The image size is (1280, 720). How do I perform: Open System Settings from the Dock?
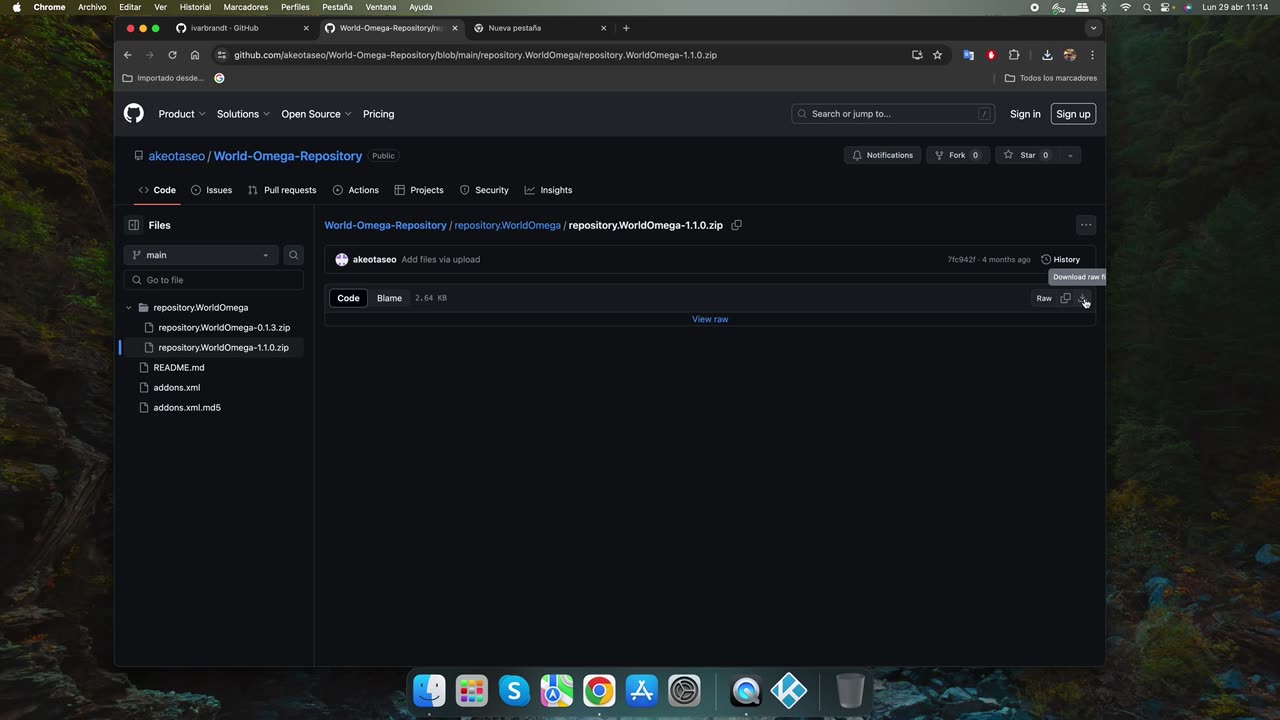click(684, 691)
